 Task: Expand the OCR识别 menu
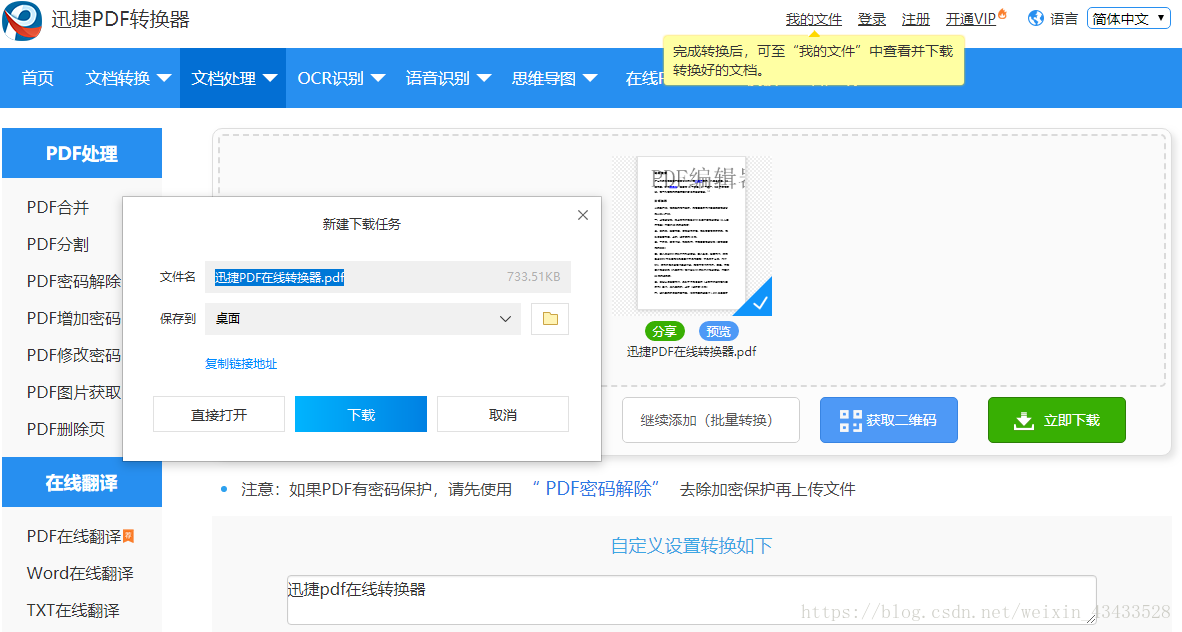[341, 78]
